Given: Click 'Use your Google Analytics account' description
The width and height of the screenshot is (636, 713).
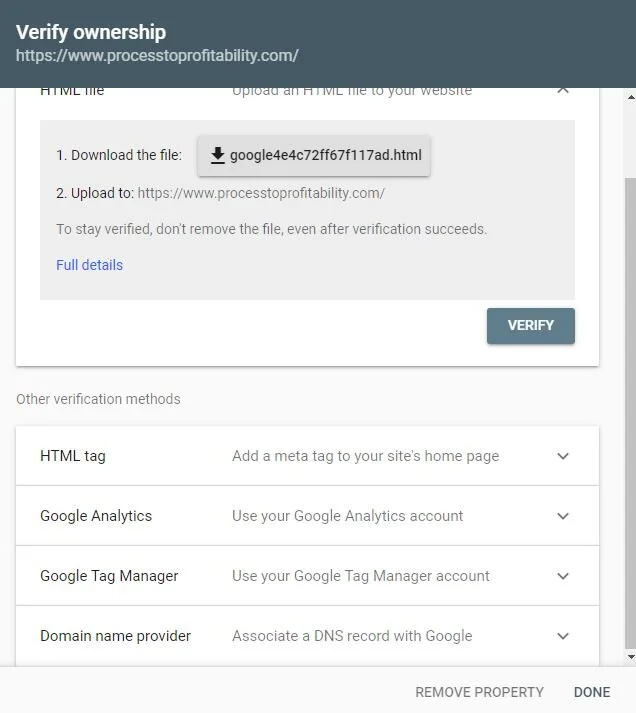Looking at the screenshot, I should pos(347,516).
